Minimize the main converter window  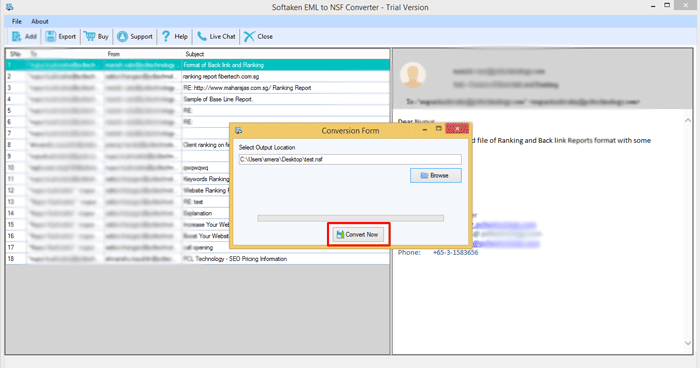pos(653,6)
